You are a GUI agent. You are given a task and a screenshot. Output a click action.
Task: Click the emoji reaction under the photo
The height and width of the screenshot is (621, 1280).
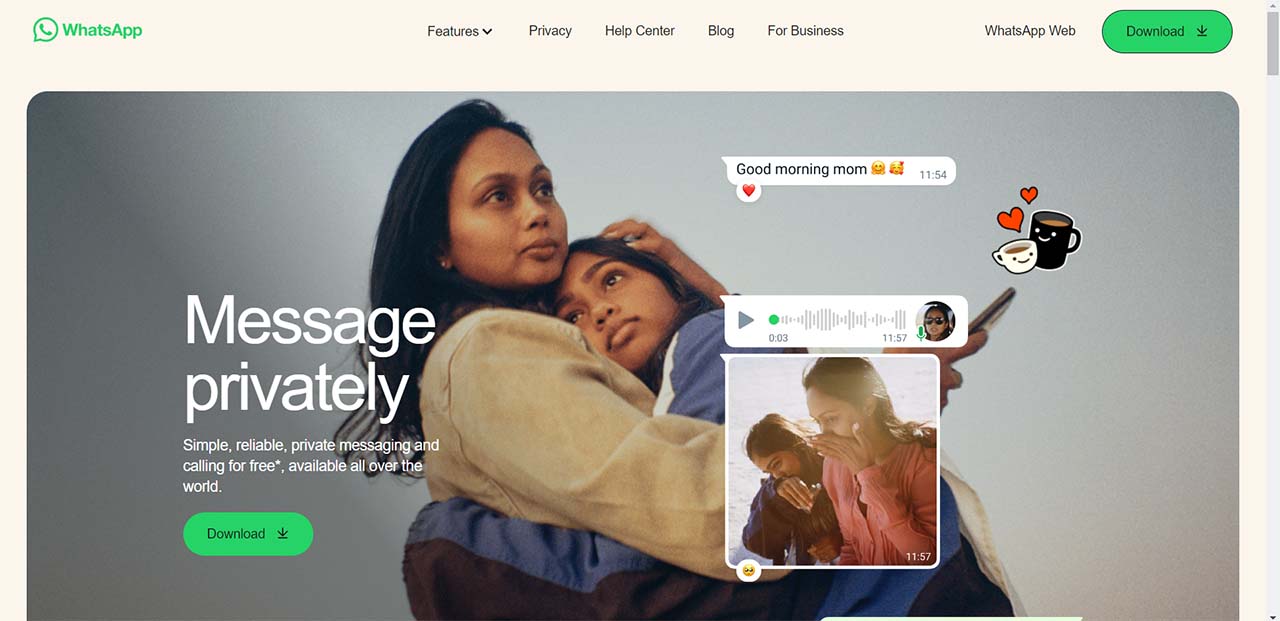(748, 570)
